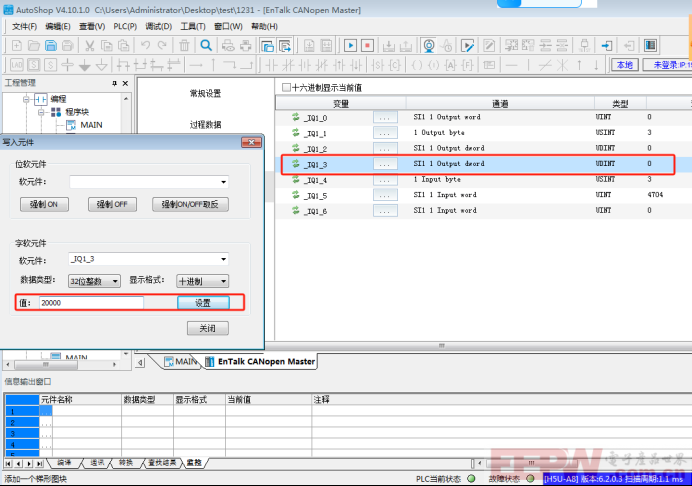This screenshot has width=692, height=486.
Task: Collapse the 程序块 tree node
Action: tap(41, 112)
